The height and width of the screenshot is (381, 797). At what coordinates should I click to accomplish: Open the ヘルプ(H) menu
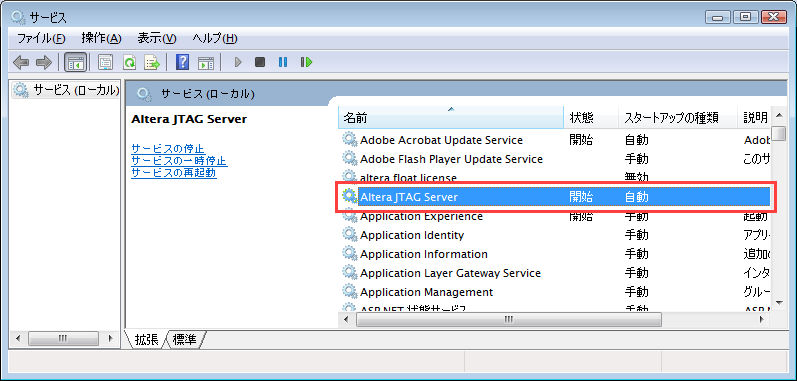coord(214,39)
